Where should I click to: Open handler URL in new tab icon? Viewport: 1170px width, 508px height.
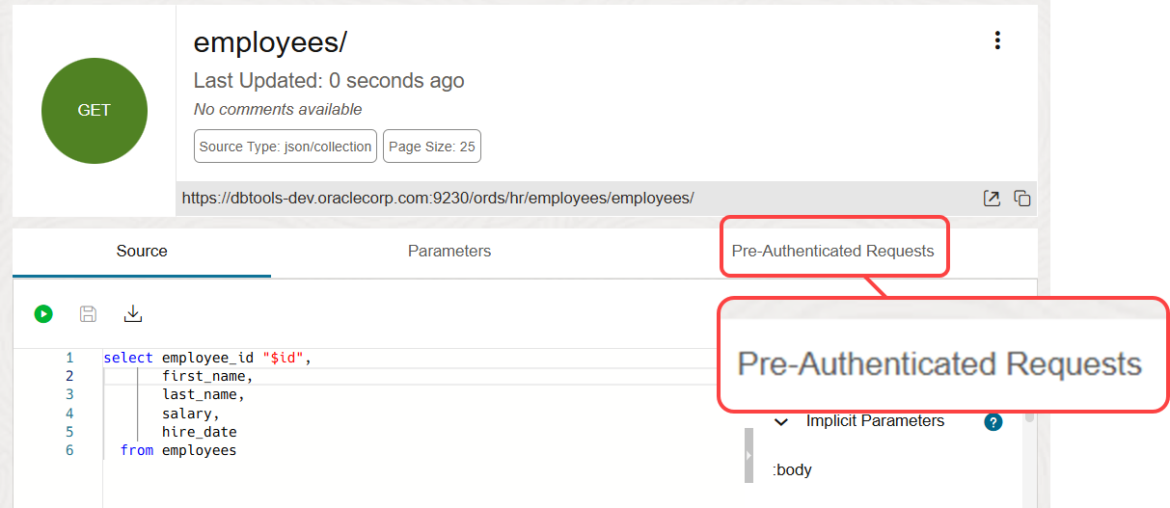tap(991, 198)
